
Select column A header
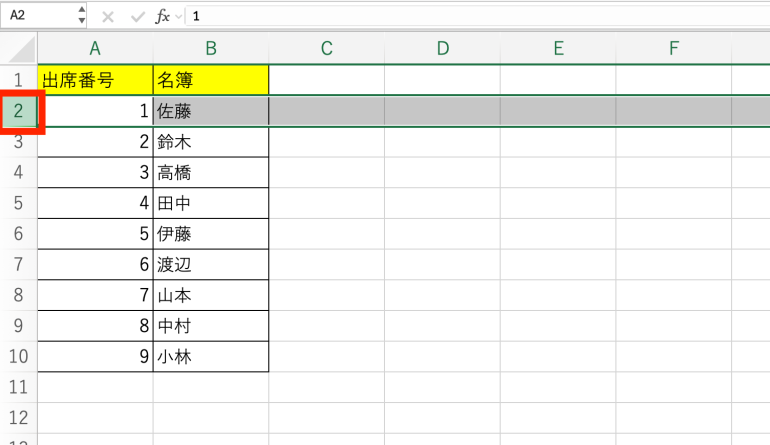tap(95, 48)
